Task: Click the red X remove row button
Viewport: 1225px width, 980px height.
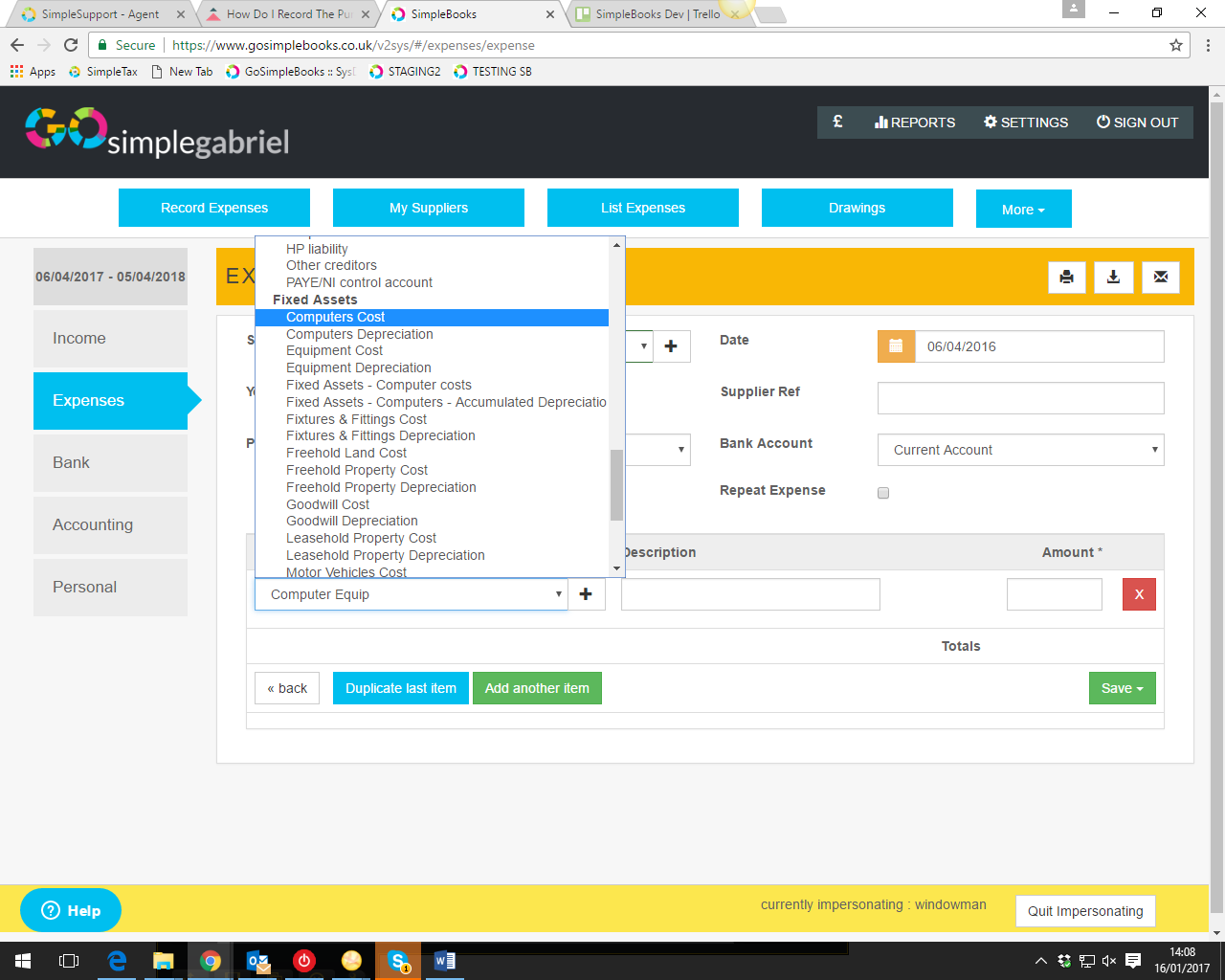Action: point(1139,594)
